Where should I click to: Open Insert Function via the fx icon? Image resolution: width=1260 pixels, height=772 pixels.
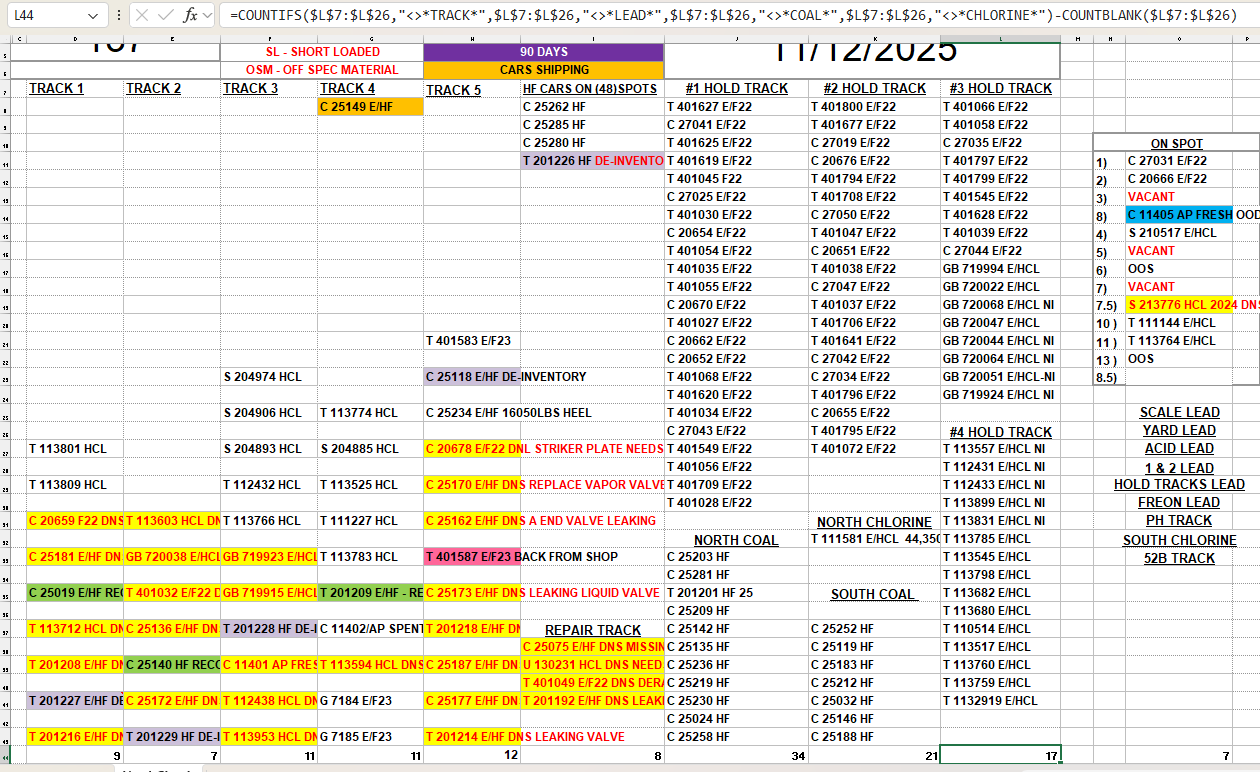(x=190, y=15)
